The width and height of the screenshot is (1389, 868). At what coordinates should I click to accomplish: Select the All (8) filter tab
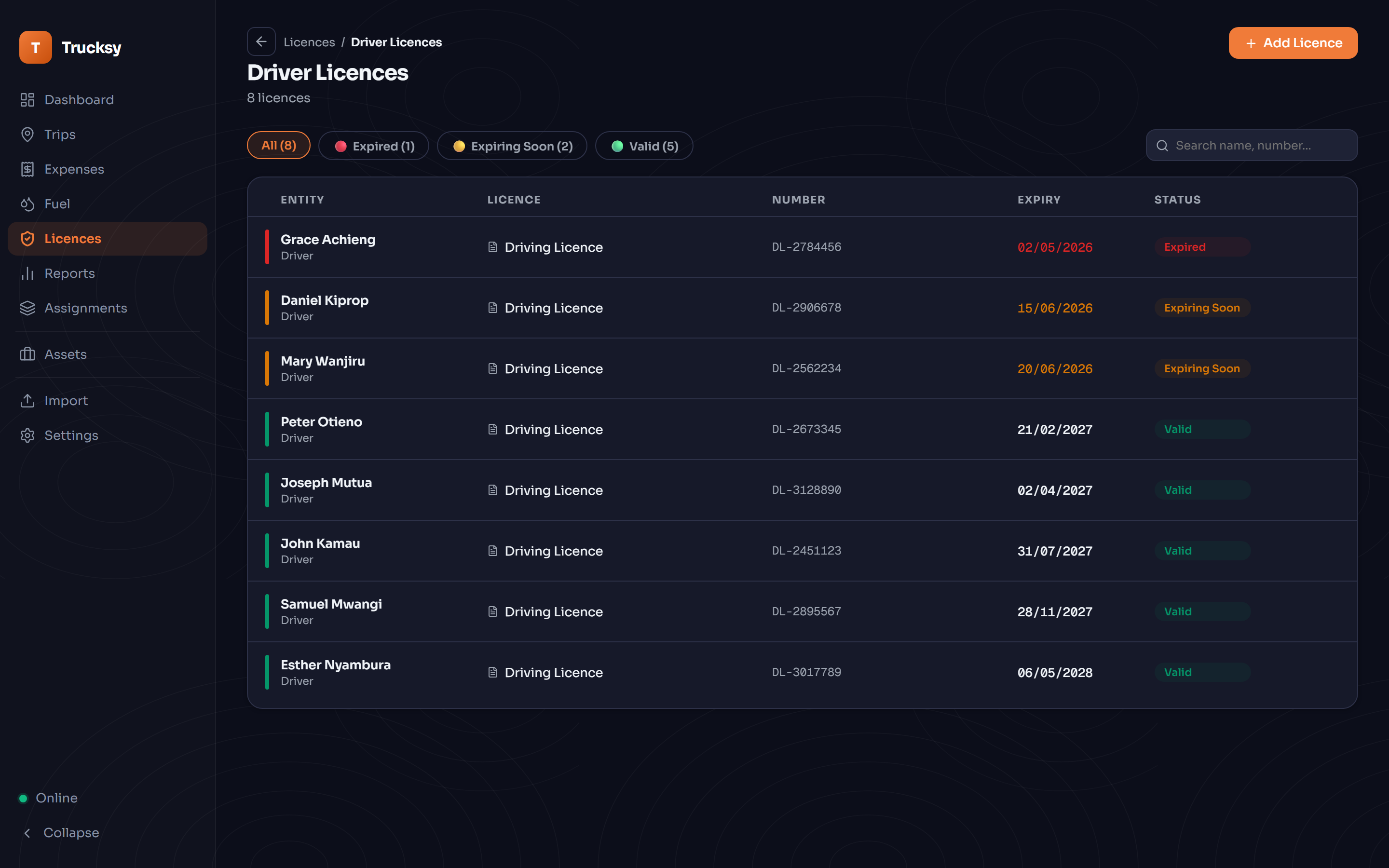coord(279,146)
